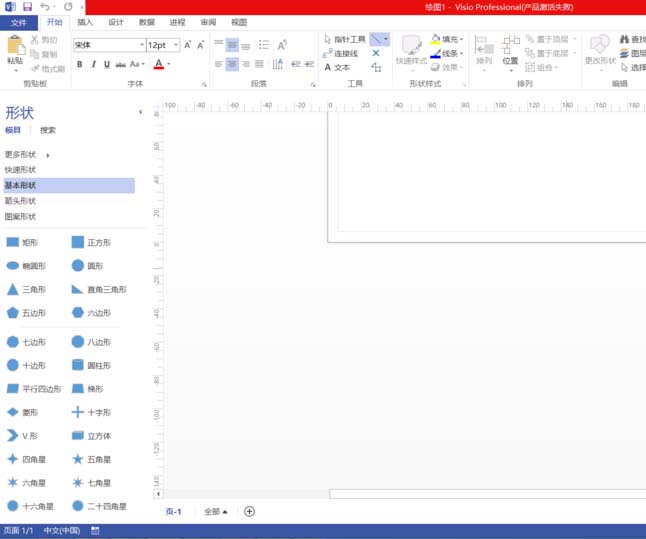This screenshot has height=539, width=646.
Task: Copy selection with 复制
Action: tap(44, 54)
